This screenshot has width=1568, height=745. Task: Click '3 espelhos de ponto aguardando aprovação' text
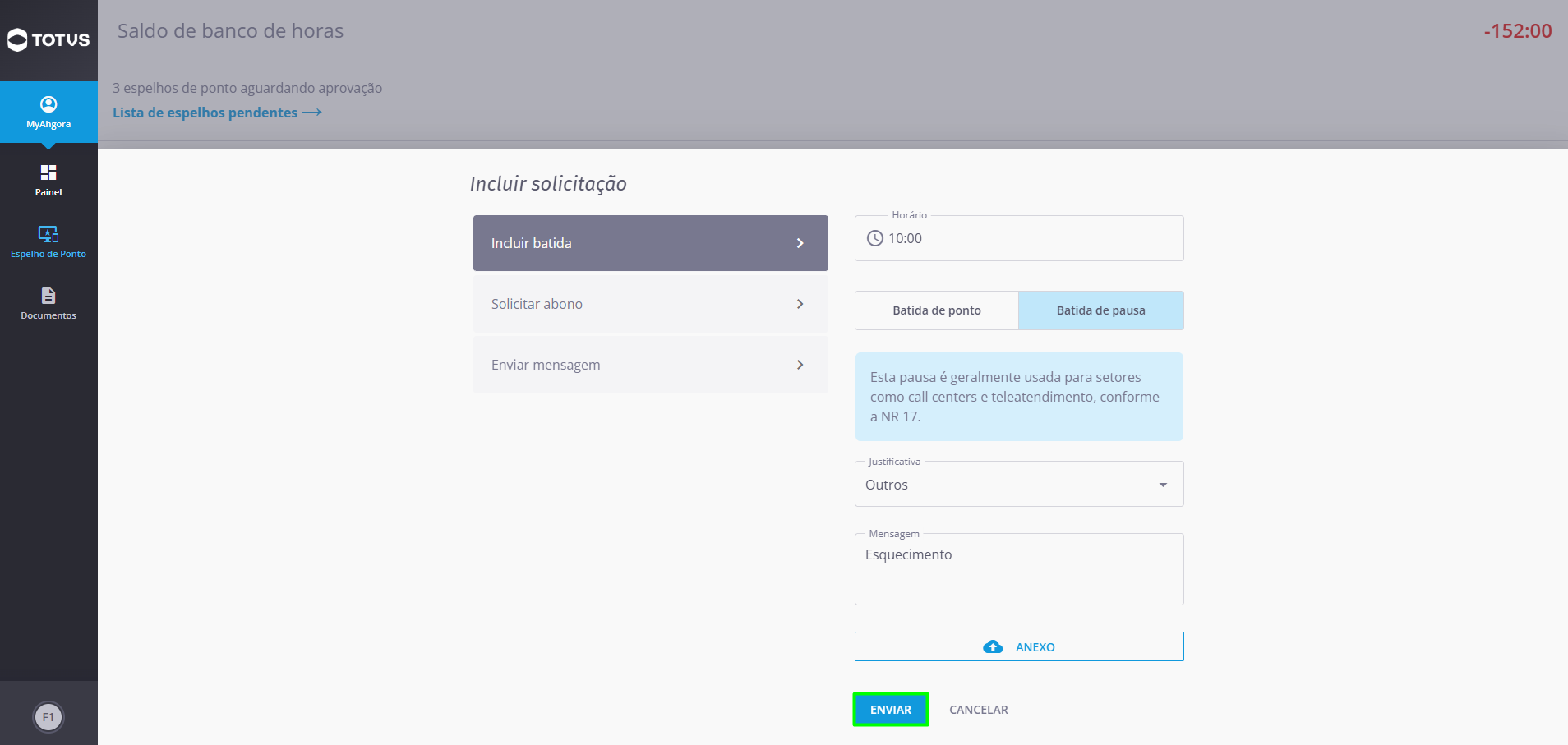pyautogui.click(x=247, y=88)
